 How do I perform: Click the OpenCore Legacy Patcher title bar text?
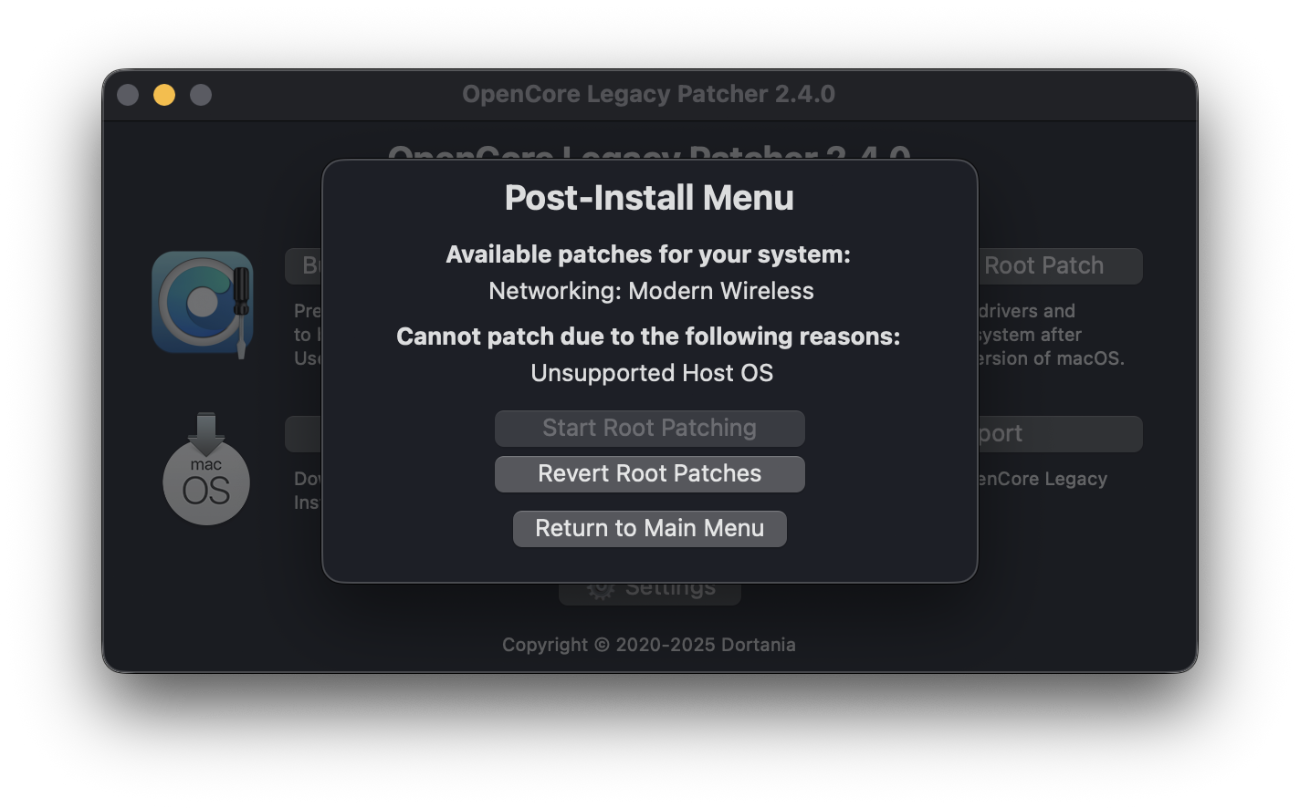coord(648,95)
